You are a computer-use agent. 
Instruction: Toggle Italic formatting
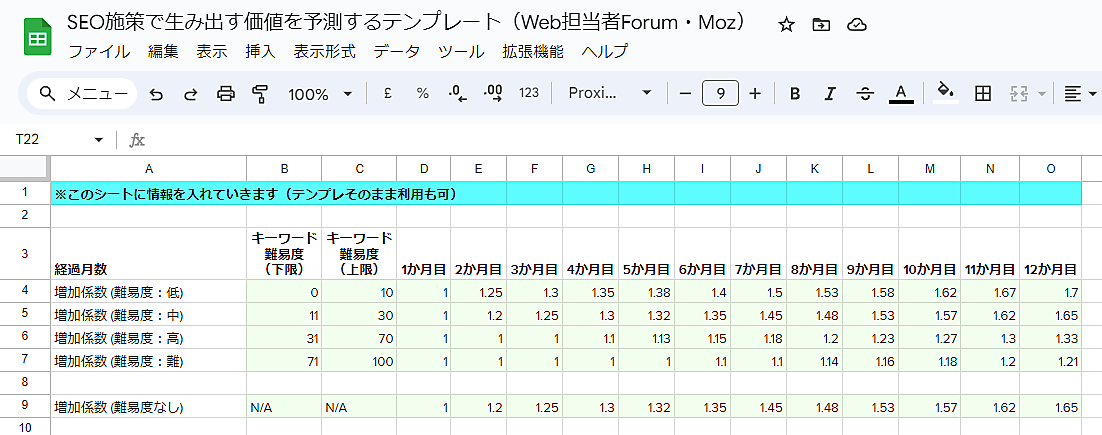coord(829,94)
